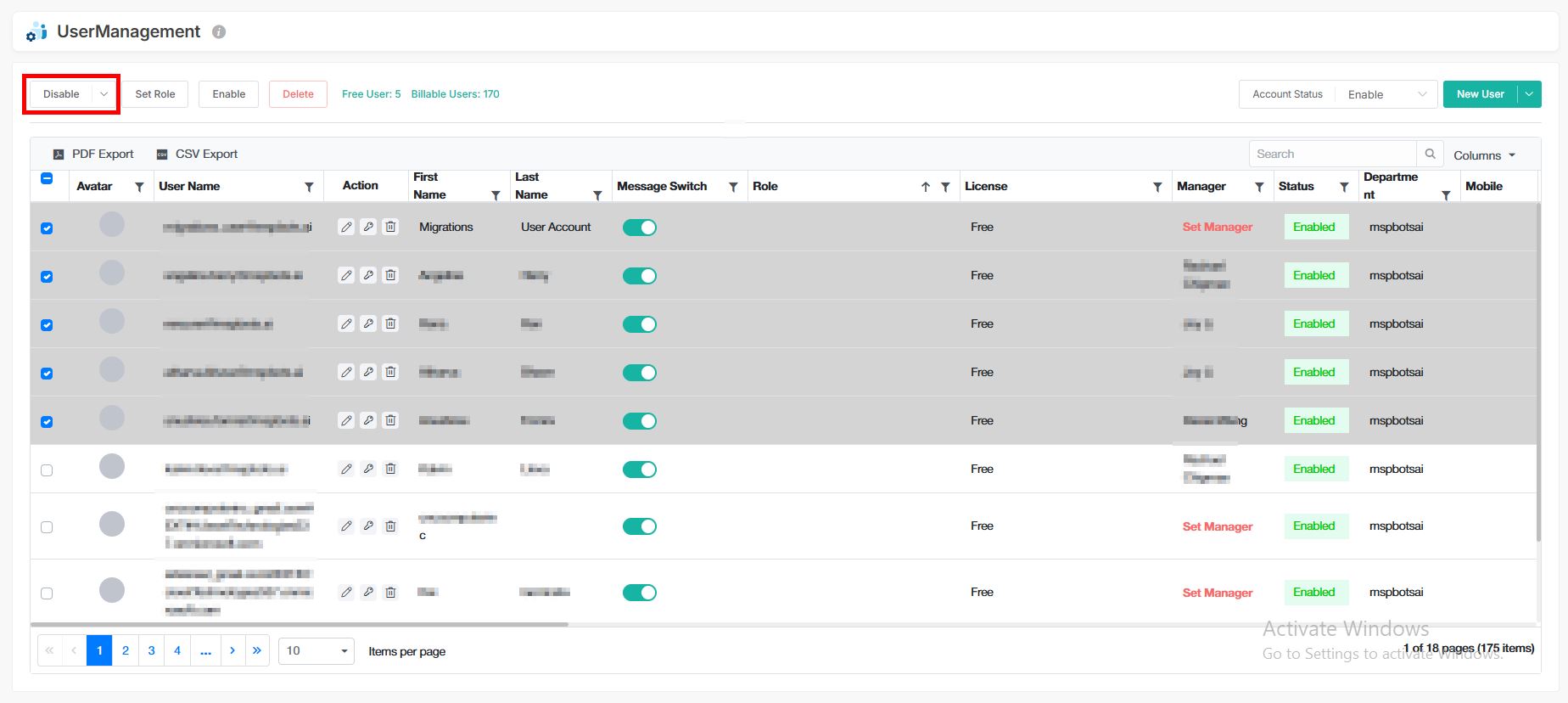Click the more pages ellipsis
Viewport: 1568px width, 703px height.
(205, 650)
